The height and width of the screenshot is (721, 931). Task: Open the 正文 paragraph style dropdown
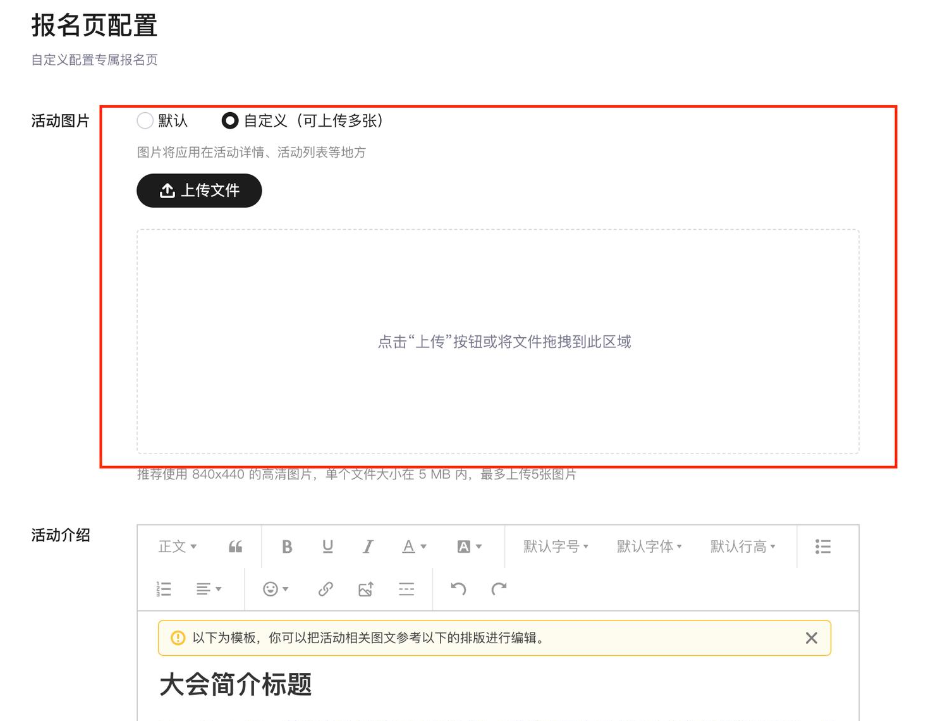click(177, 546)
